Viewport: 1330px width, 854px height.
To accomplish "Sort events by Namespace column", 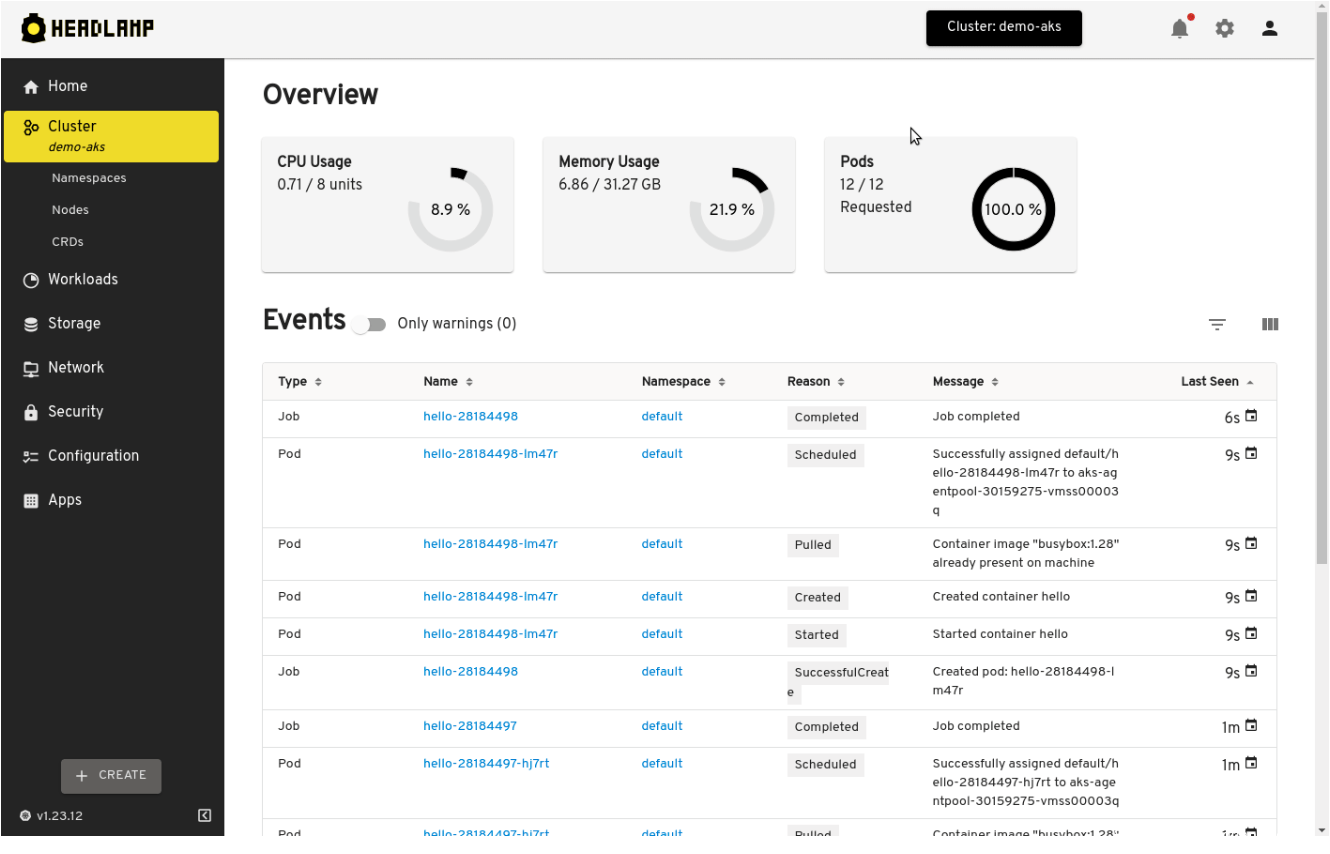I will (683, 382).
